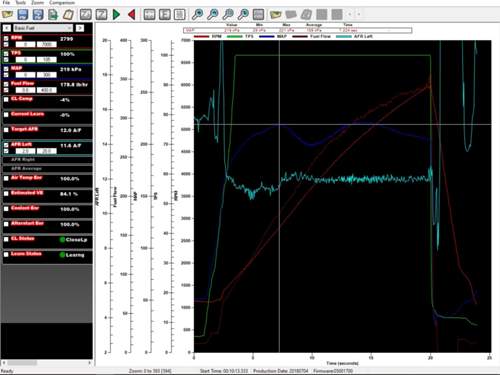Click the AFR Left value 11.4 A/F
500x375 pixels.
71,146
